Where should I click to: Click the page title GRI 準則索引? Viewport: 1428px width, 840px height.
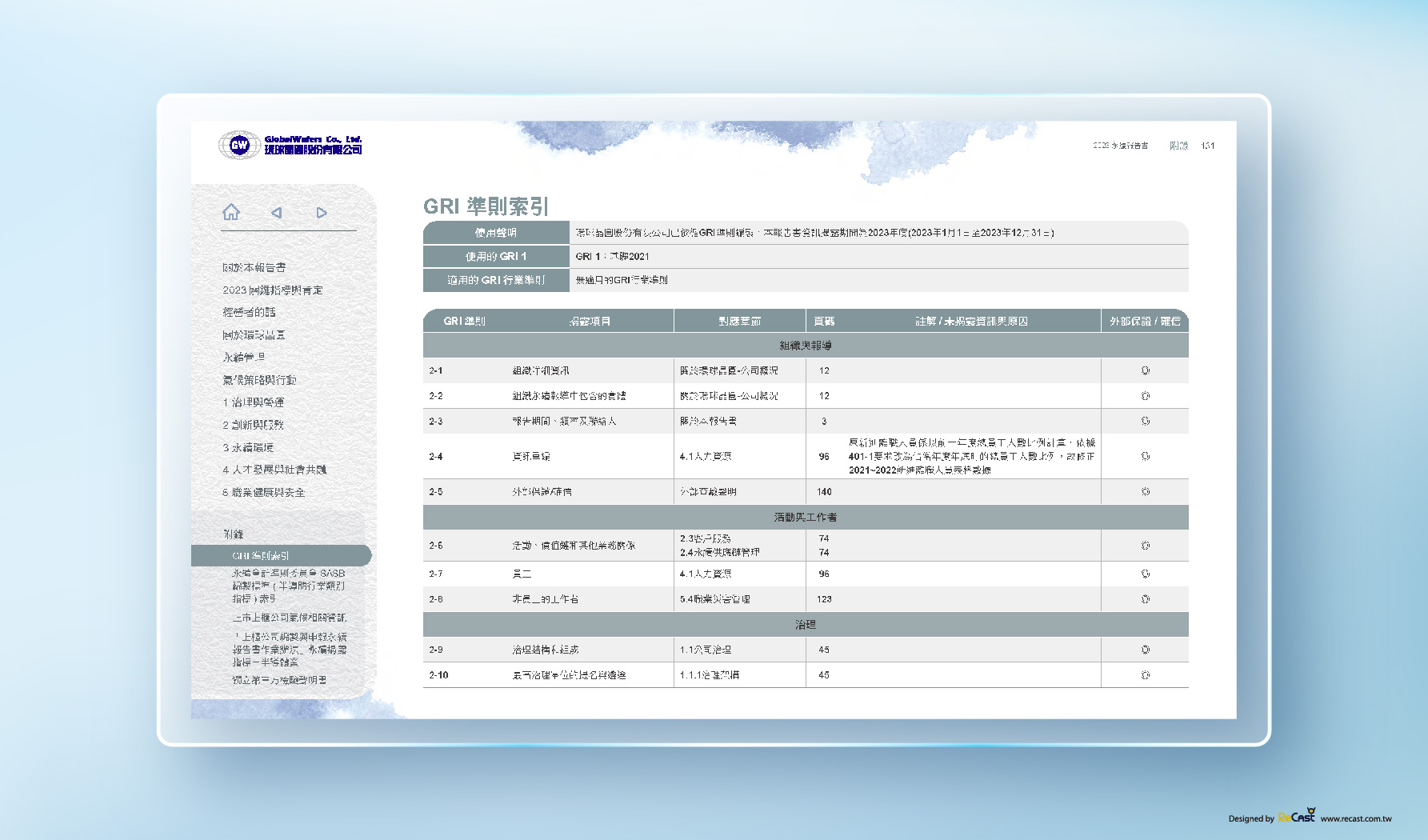point(486,206)
